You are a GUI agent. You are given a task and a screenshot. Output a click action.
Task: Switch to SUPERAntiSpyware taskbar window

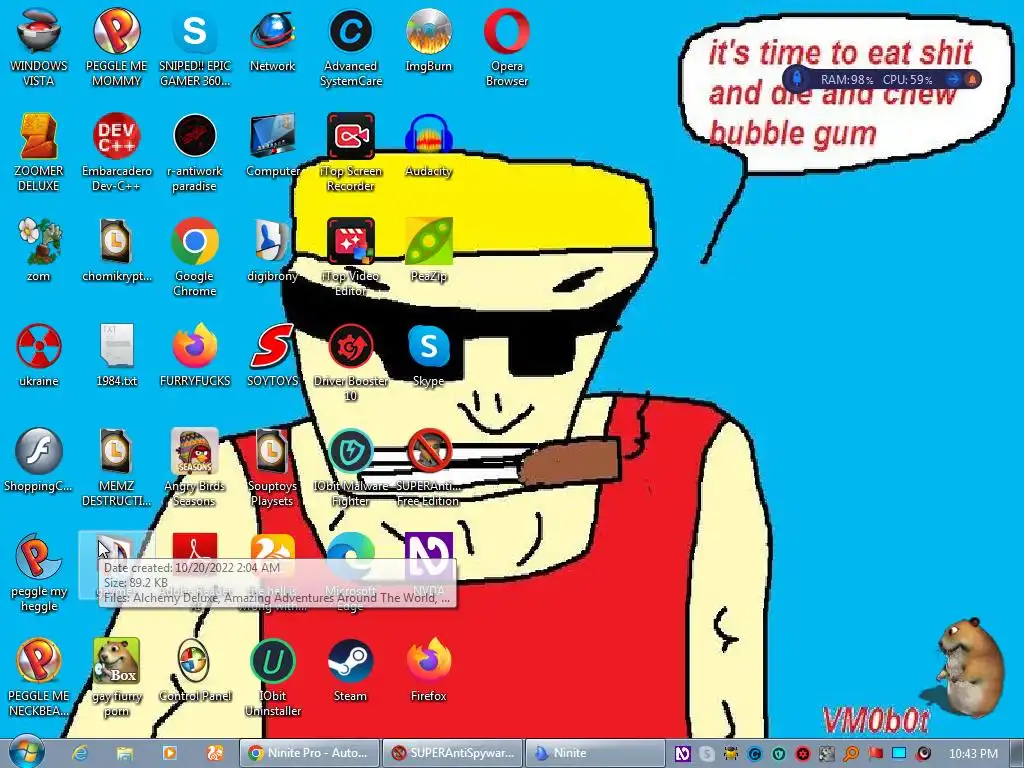point(453,753)
